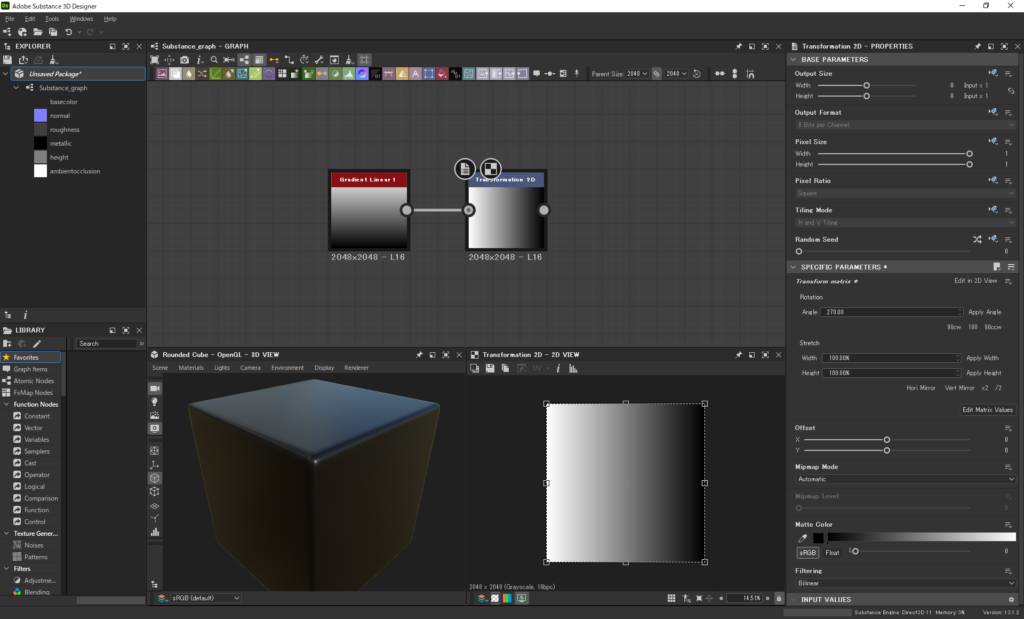
Task: Toggle the tiling grid in 2D view
Action: click(x=671, y=598)
